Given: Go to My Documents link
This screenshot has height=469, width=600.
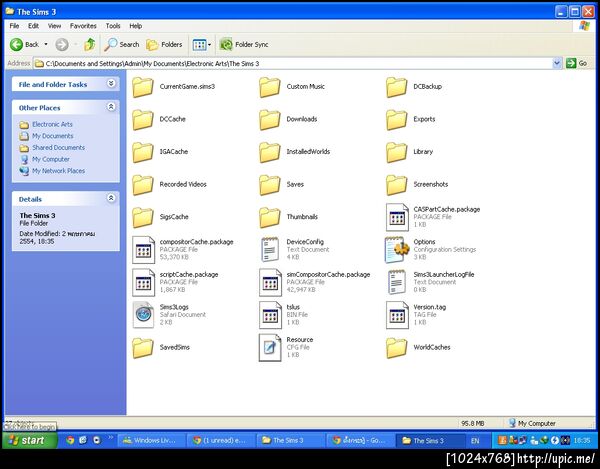Looking at the screenshot, I should coord(52,136).
